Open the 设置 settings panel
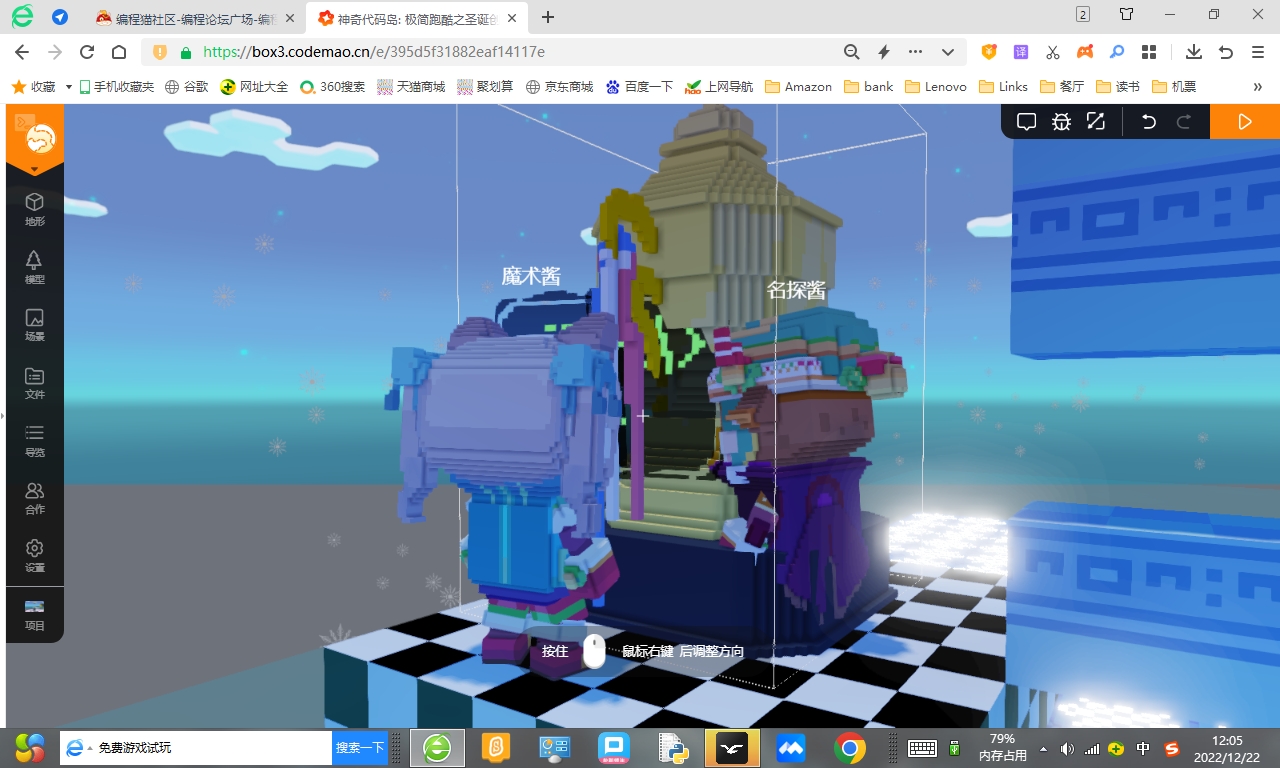The height and width of the screenshot is (768, 1280). pyautogui.click(x=35, y=555)
